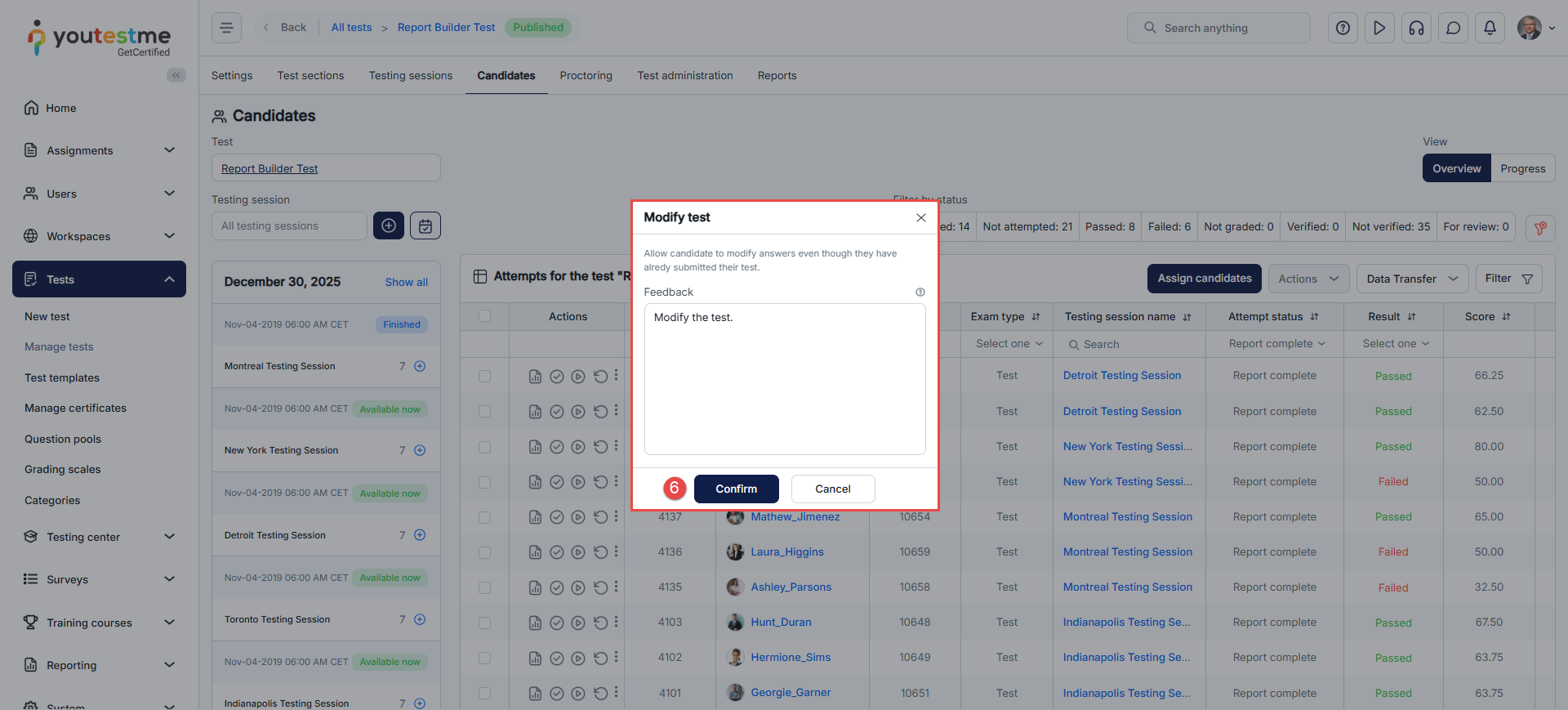Tick the select-all checkbox in table header

point(484,316)
